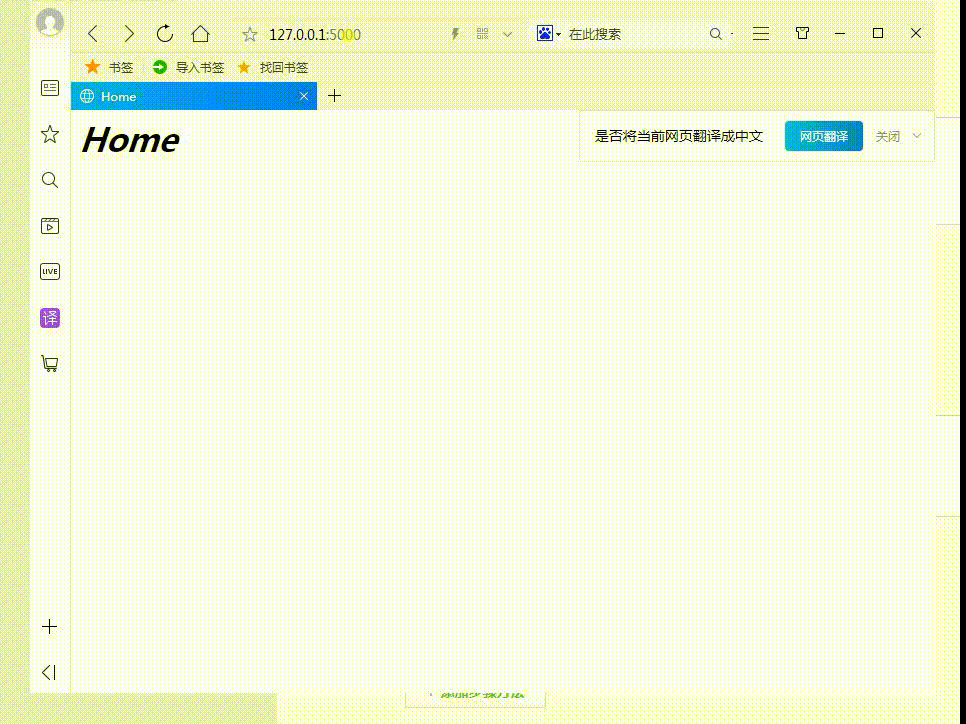
Task: Launch the video panel from the sidebar
Action: [x=50, y=225]
